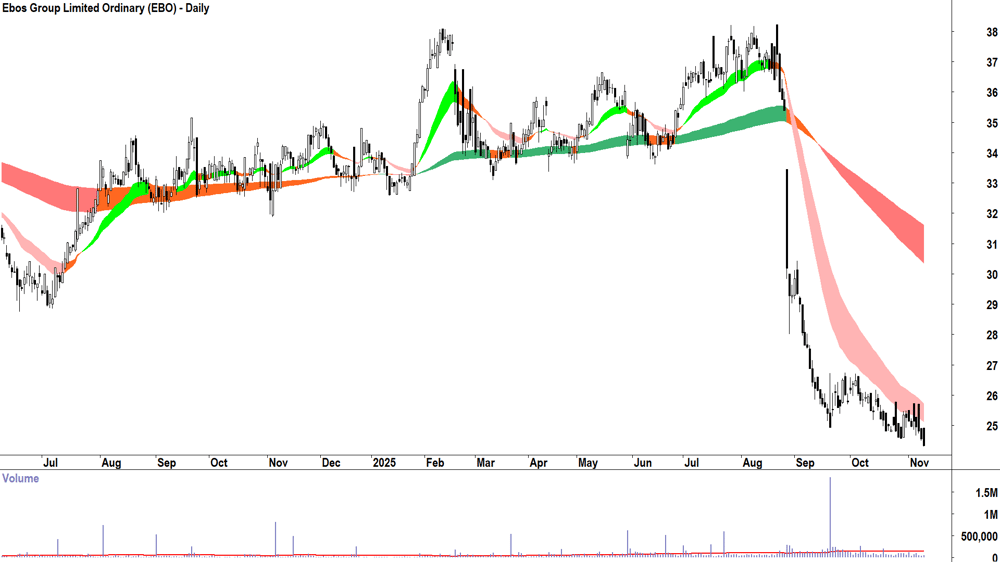The image size is (1000, 562).
Task: Click the '500,000' volume axis label
Action: [x=980, y=536]
